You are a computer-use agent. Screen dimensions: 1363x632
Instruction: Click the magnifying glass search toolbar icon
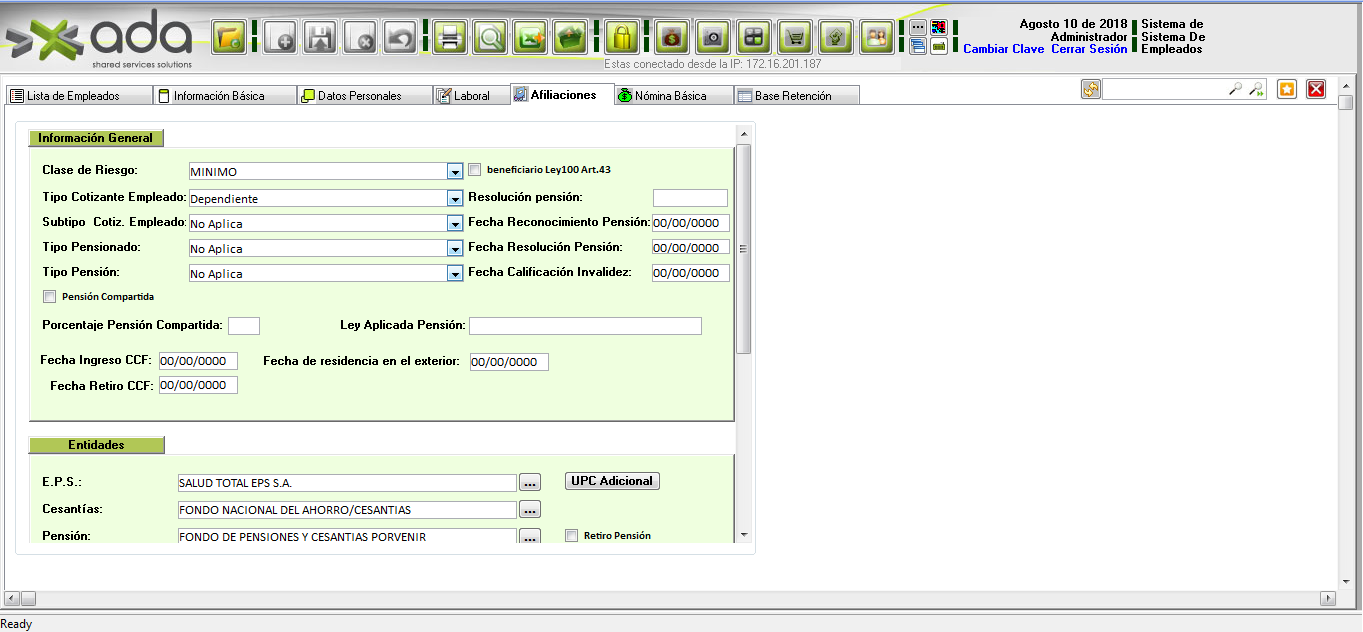[490, 38]
